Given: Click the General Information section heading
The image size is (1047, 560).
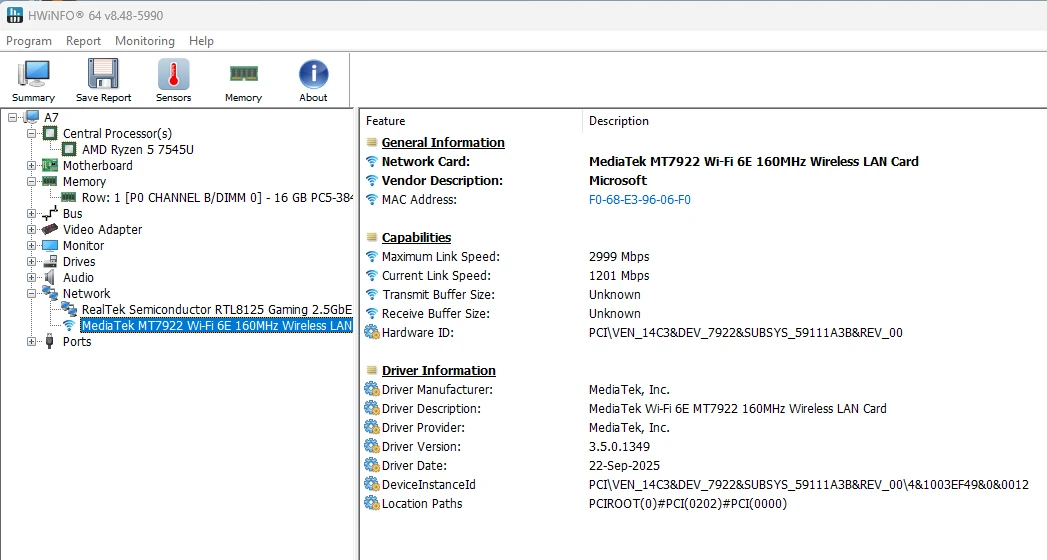Looking at the screenshot, I should (443, 142).
